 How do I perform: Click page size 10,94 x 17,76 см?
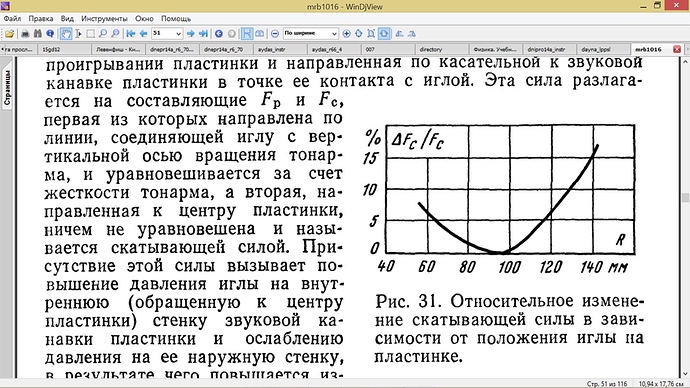click(x=661, y=384)
